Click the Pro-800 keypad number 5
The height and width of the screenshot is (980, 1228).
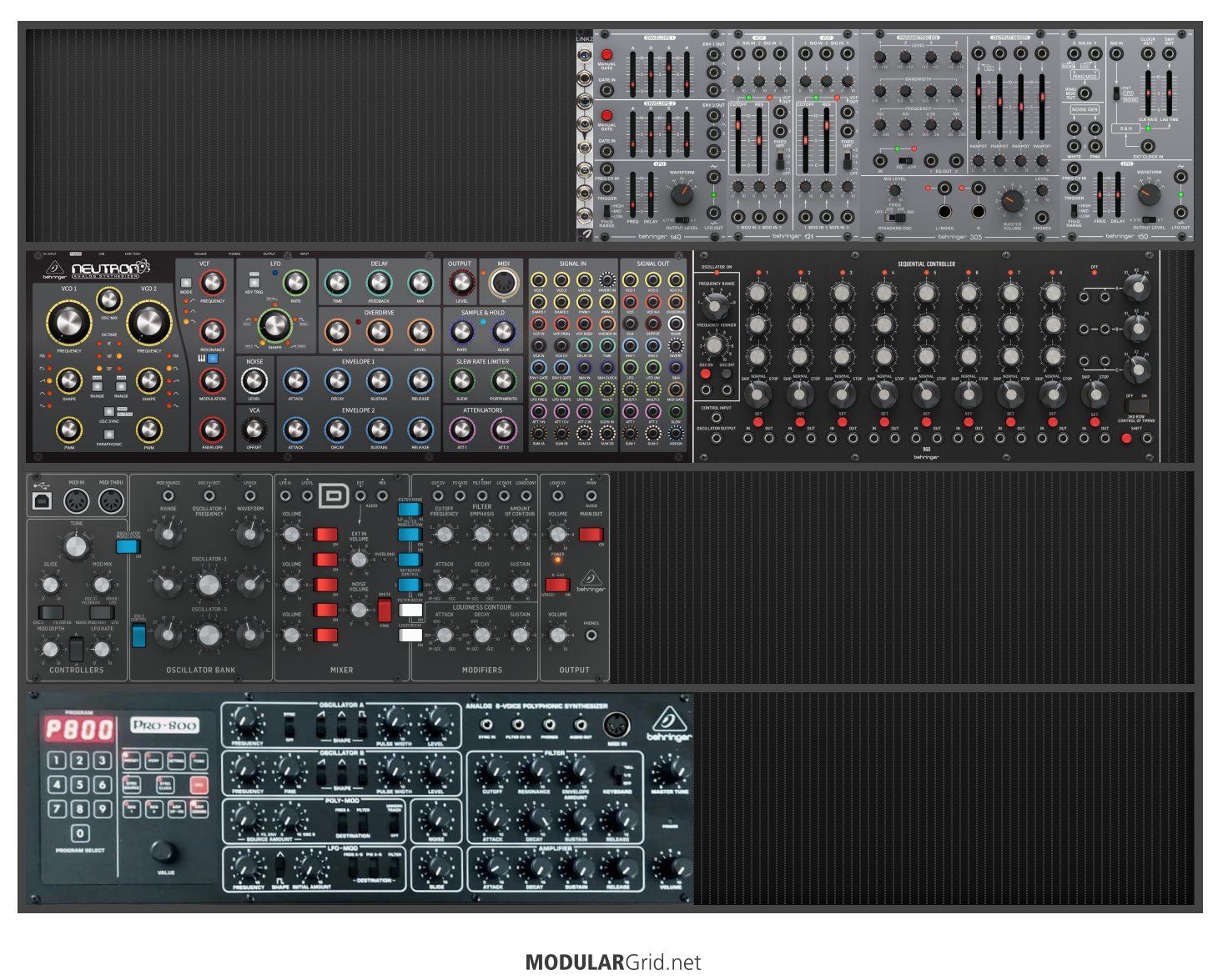[x=79, y=785]
